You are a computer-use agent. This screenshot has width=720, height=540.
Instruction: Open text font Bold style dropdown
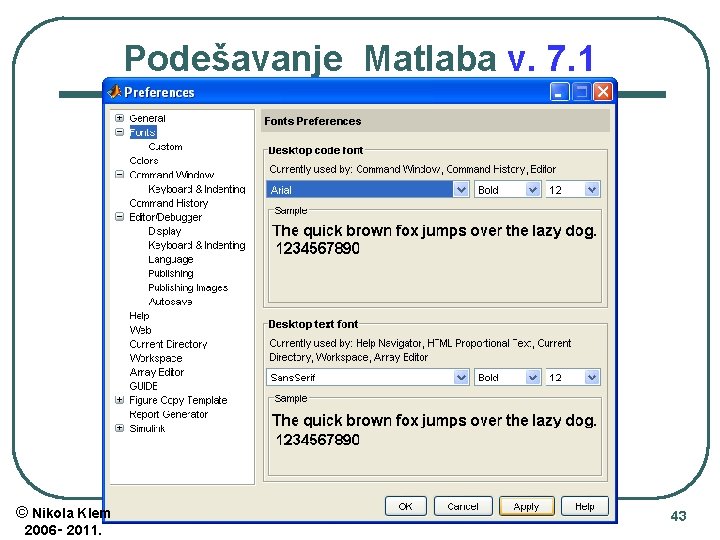(x=532, y=377)
